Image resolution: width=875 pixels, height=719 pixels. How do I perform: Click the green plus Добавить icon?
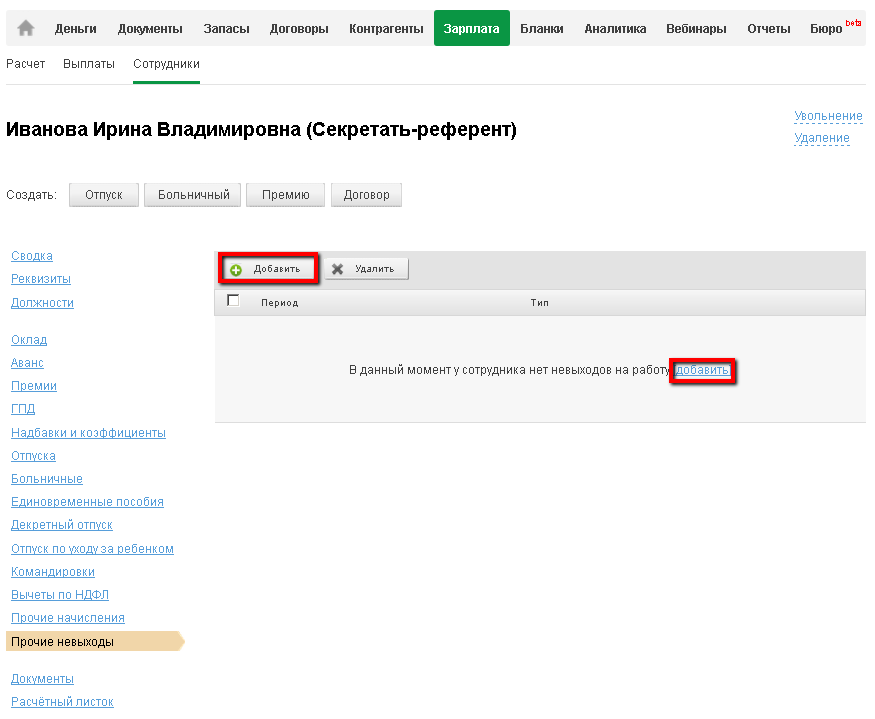(x=236, y=270)
